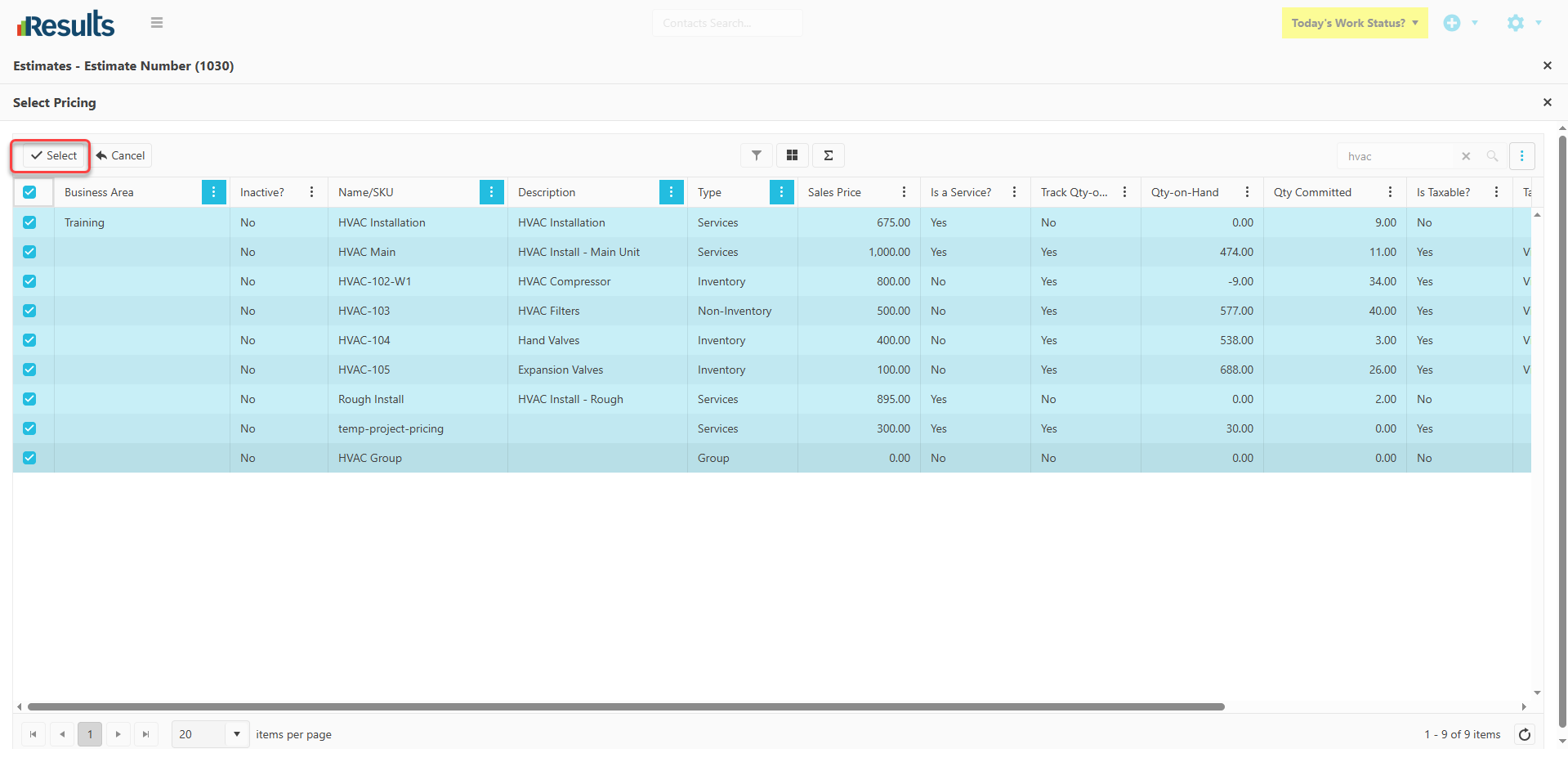Open the Track Qty-on-Hand column menu
This screenshot has width=1568, height=771.
pos(1124,192)
